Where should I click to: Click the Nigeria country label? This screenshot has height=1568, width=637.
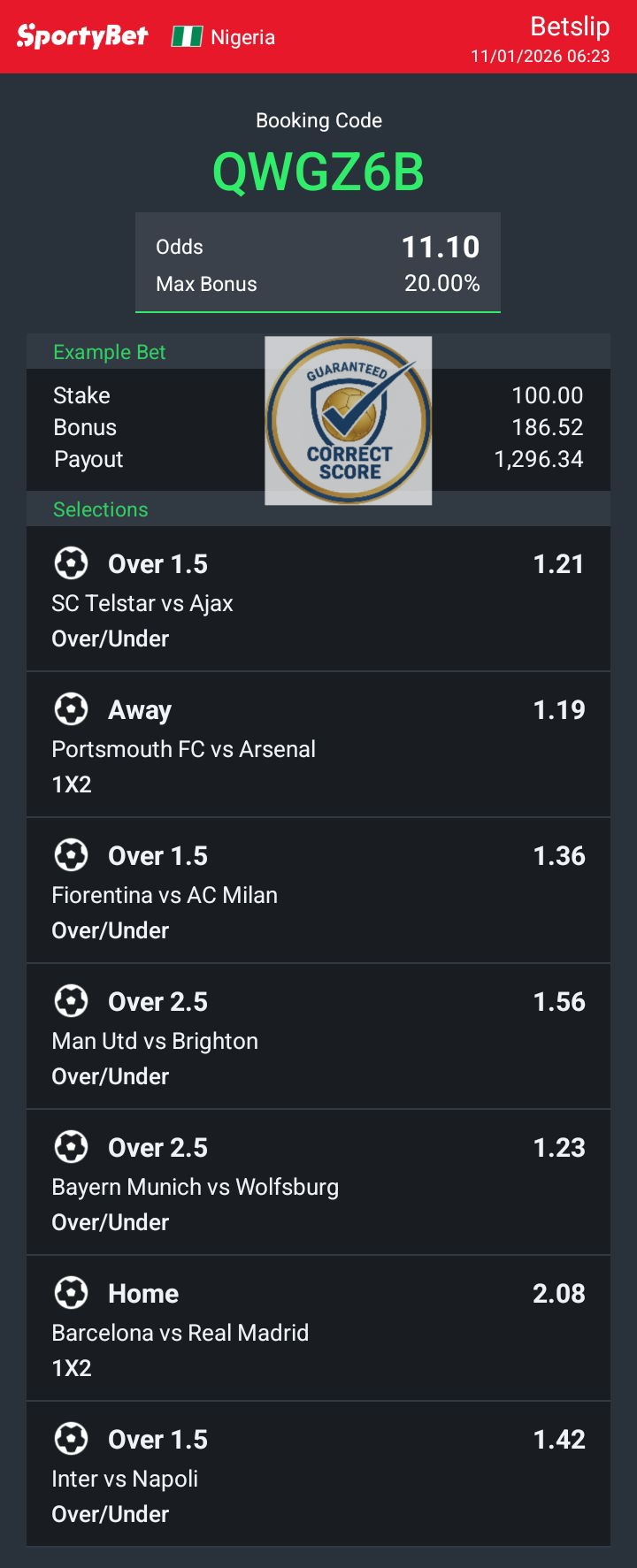[x=242, y=37]
